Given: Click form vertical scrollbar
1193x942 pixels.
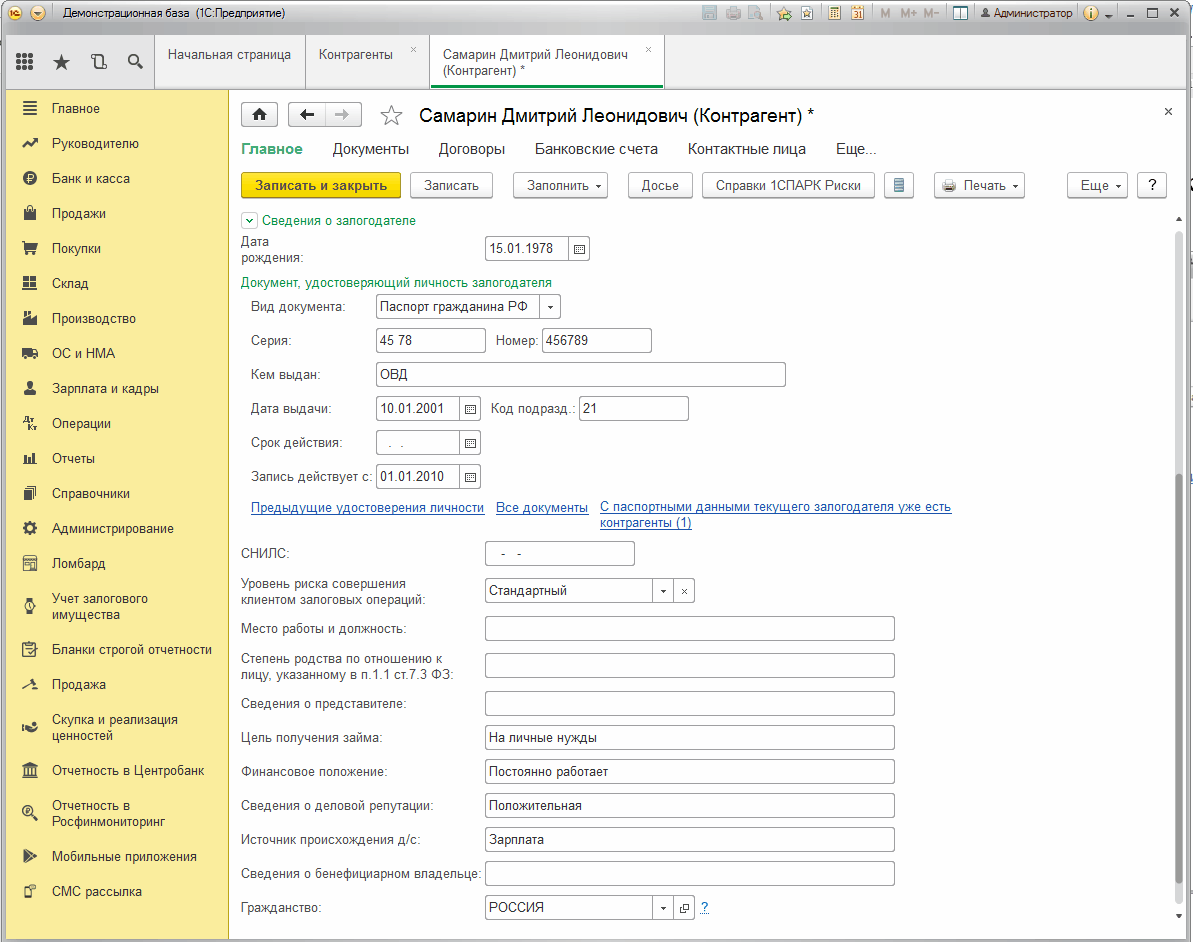Looking at the screenshot, I should 1179,677.
